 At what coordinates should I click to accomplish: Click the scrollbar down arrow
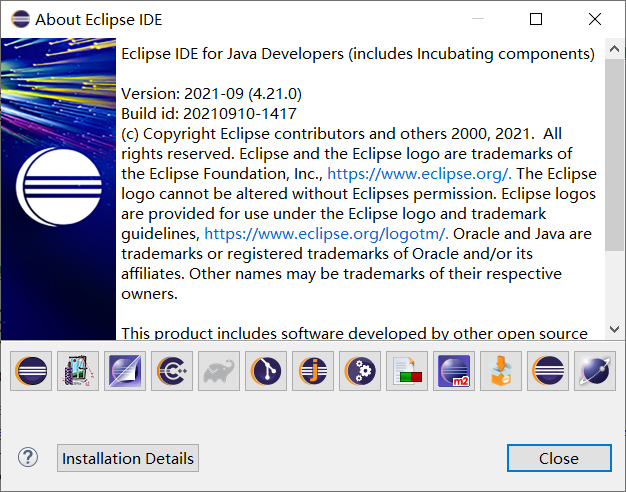point(614,329)
